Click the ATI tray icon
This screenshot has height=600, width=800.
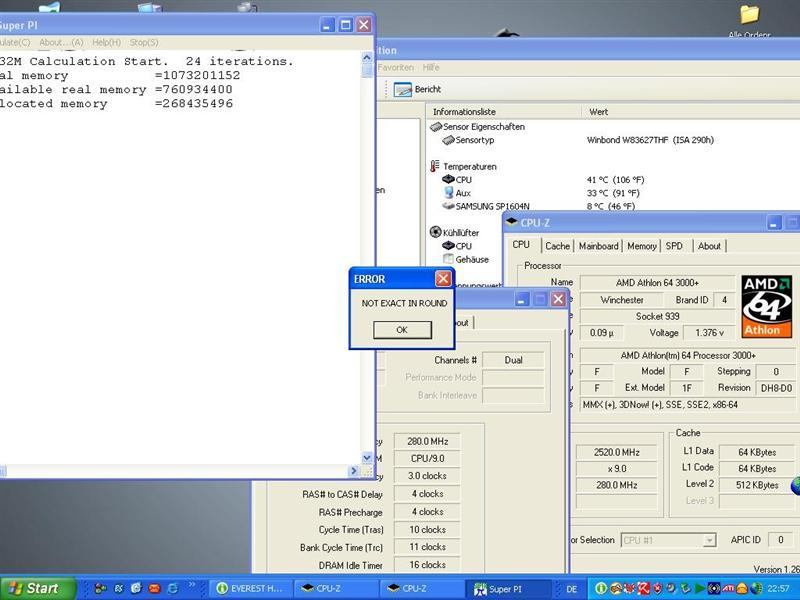coord(728,588)
